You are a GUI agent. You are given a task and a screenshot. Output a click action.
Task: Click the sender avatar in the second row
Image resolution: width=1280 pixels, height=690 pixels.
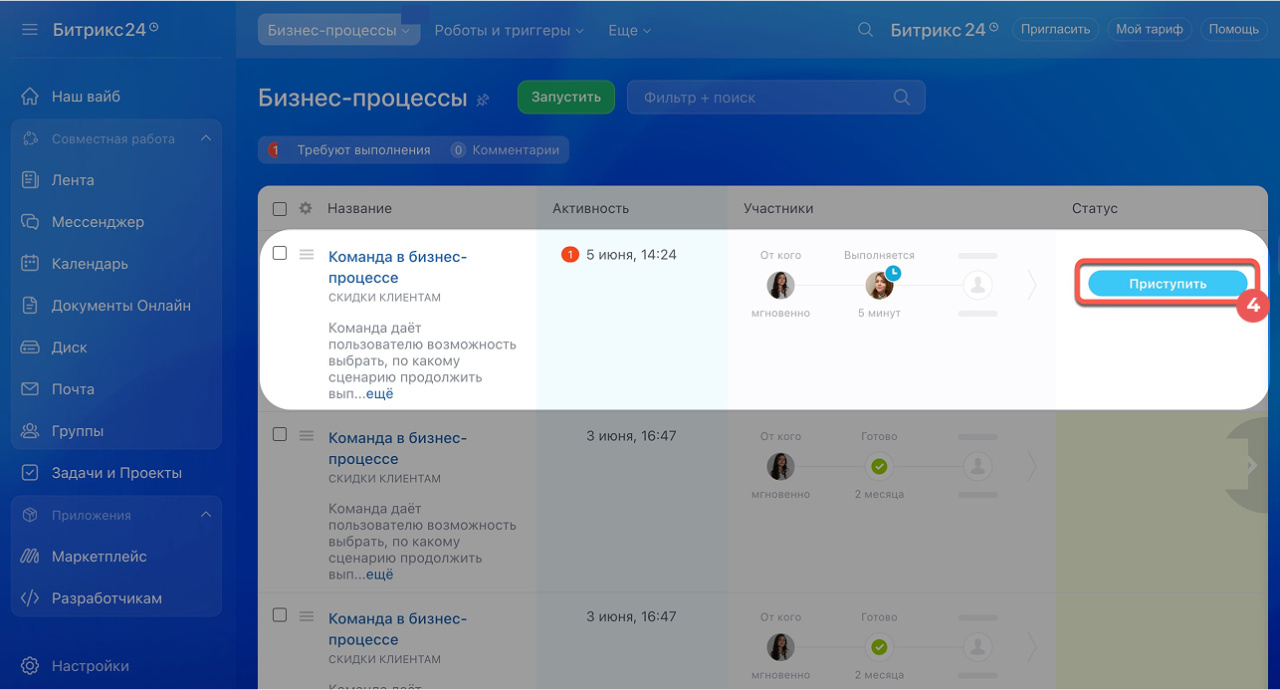780,466
